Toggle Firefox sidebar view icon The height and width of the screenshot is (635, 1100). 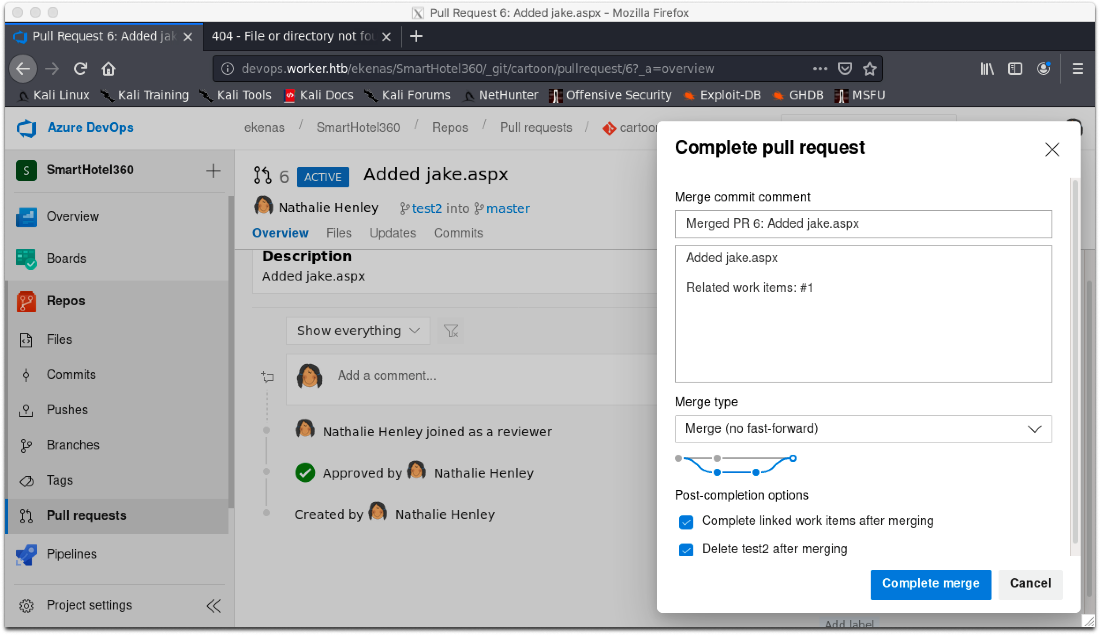(1015, 69)
